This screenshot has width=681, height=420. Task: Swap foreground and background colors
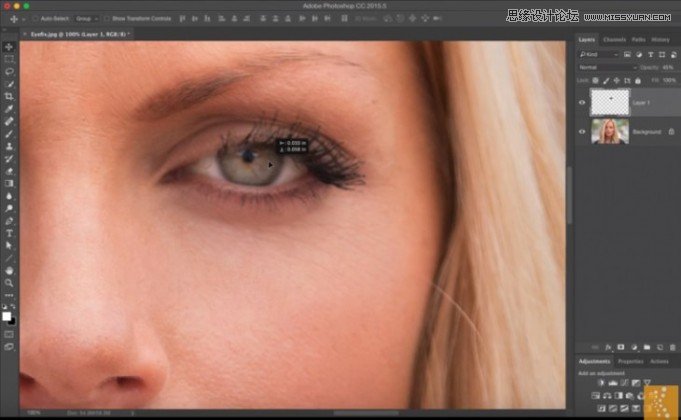[x=13, y=307]
